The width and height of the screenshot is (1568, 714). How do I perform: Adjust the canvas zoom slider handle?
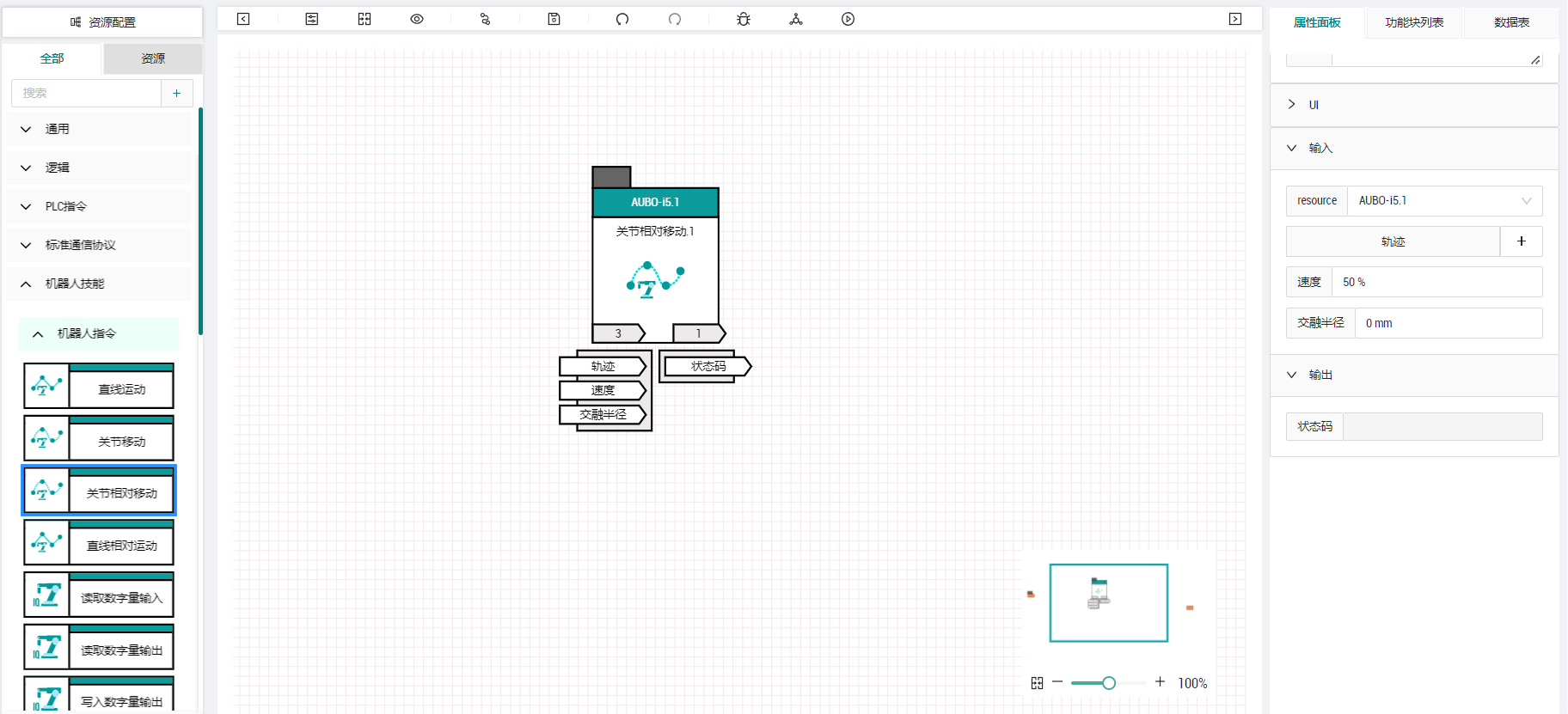(1109, 683)
